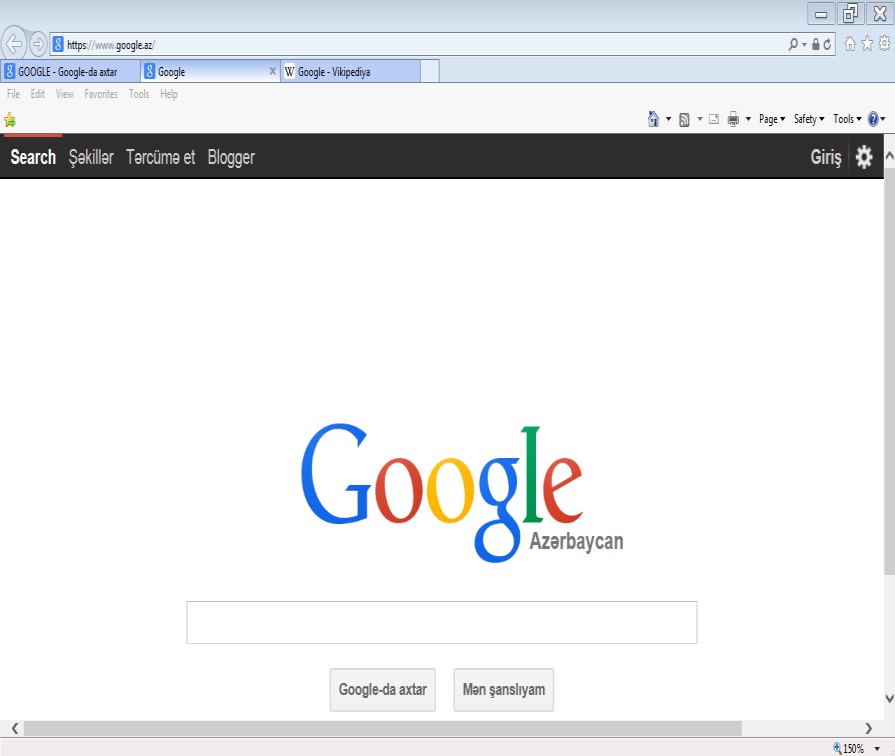Viewport: 895px width, 756px height.
Task: Click the vertical scrollbar down arrow
Action: 889,698
